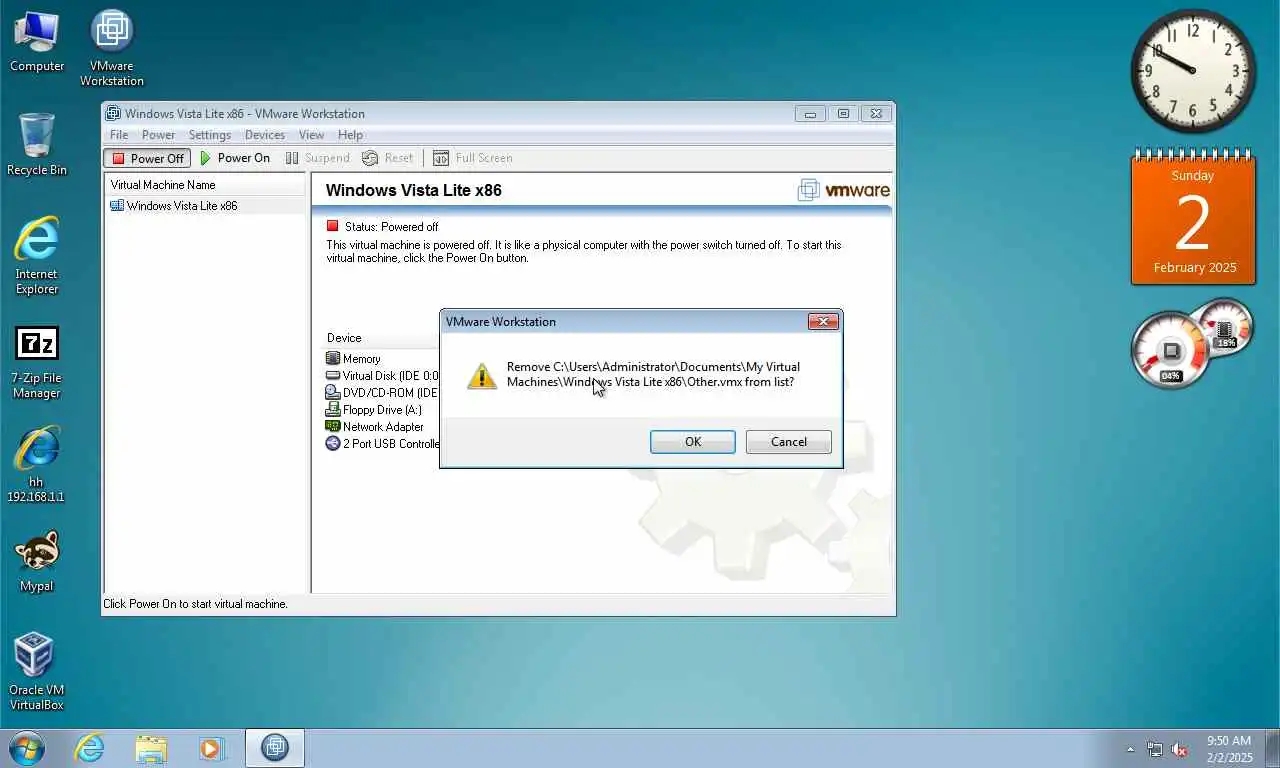1280x768 pixels.
Task: Click the red Powered off status icon
Action: point(333,226)
